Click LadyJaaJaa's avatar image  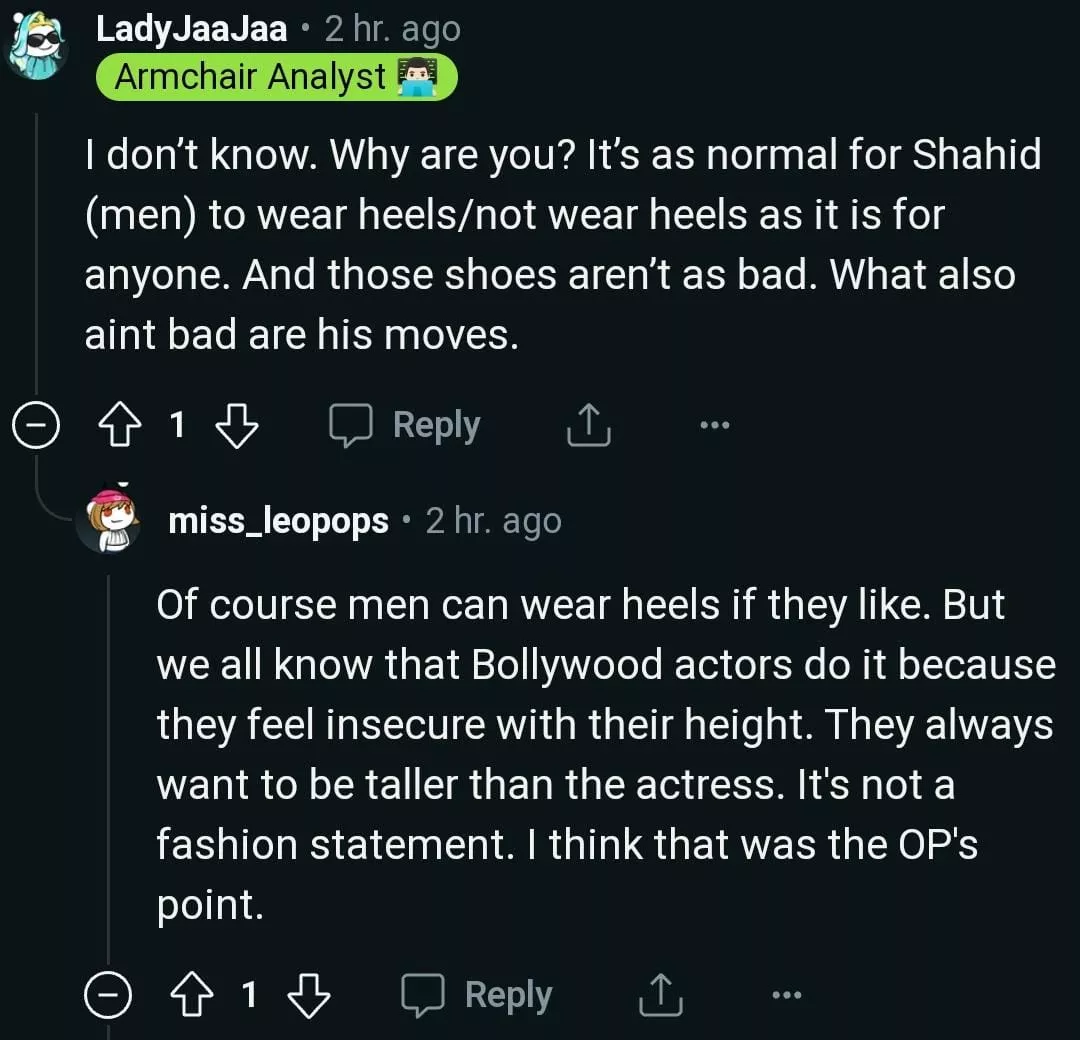coord(38,47)
